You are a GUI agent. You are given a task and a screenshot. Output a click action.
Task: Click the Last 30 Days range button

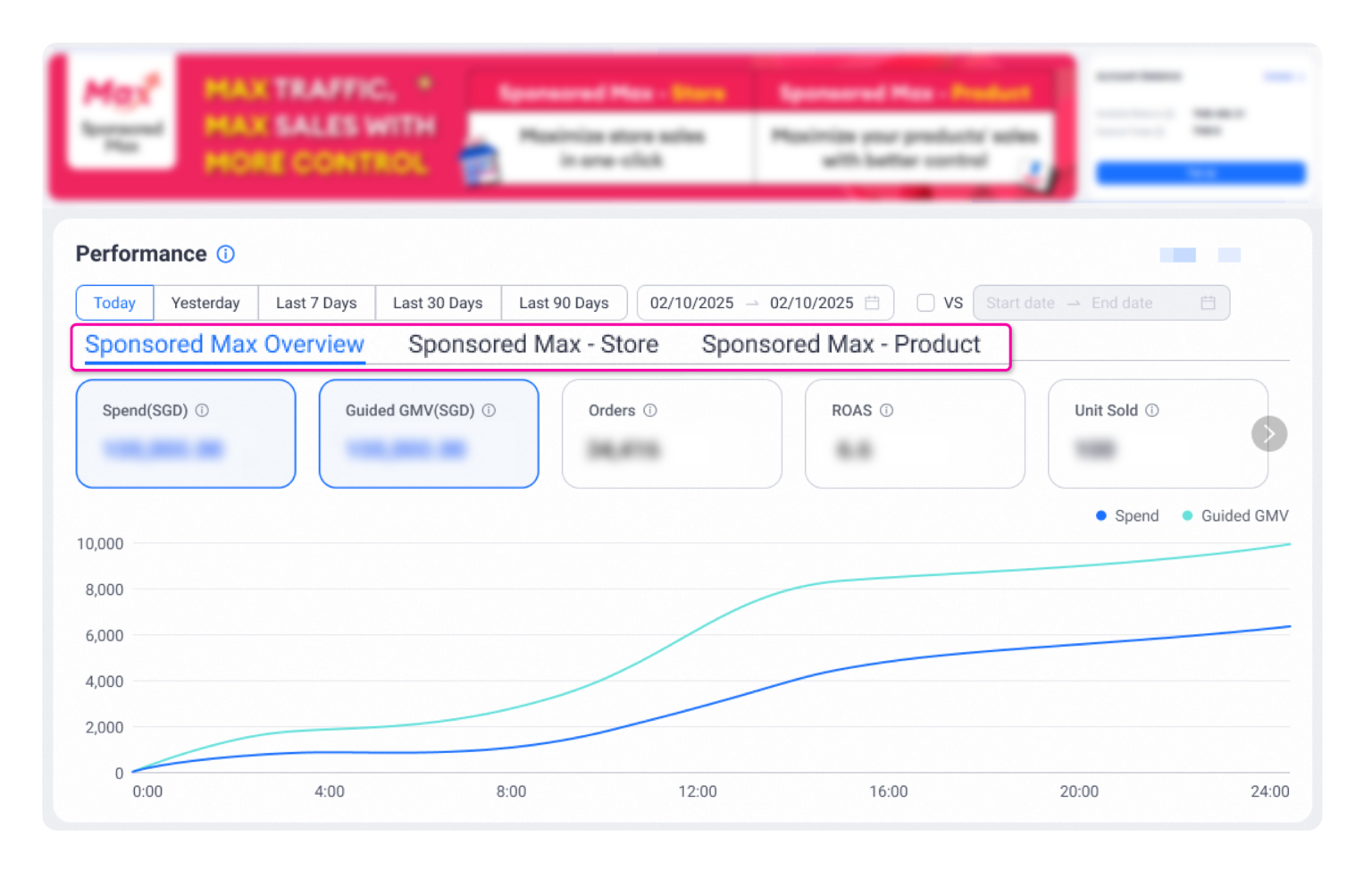[438, 303]
